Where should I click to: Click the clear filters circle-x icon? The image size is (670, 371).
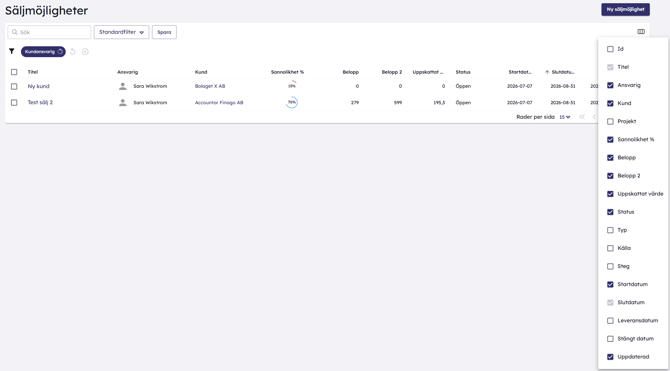point(85,52)
